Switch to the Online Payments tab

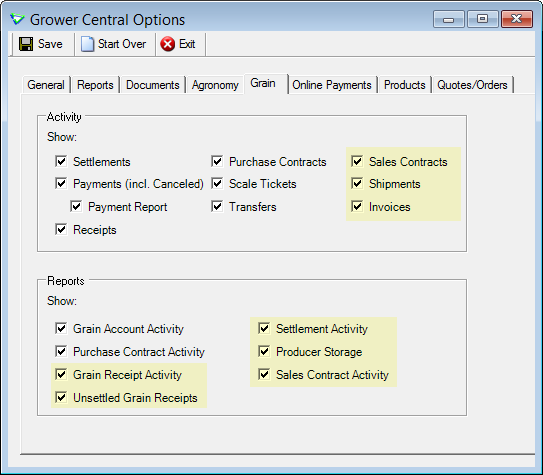click(332, 85)
